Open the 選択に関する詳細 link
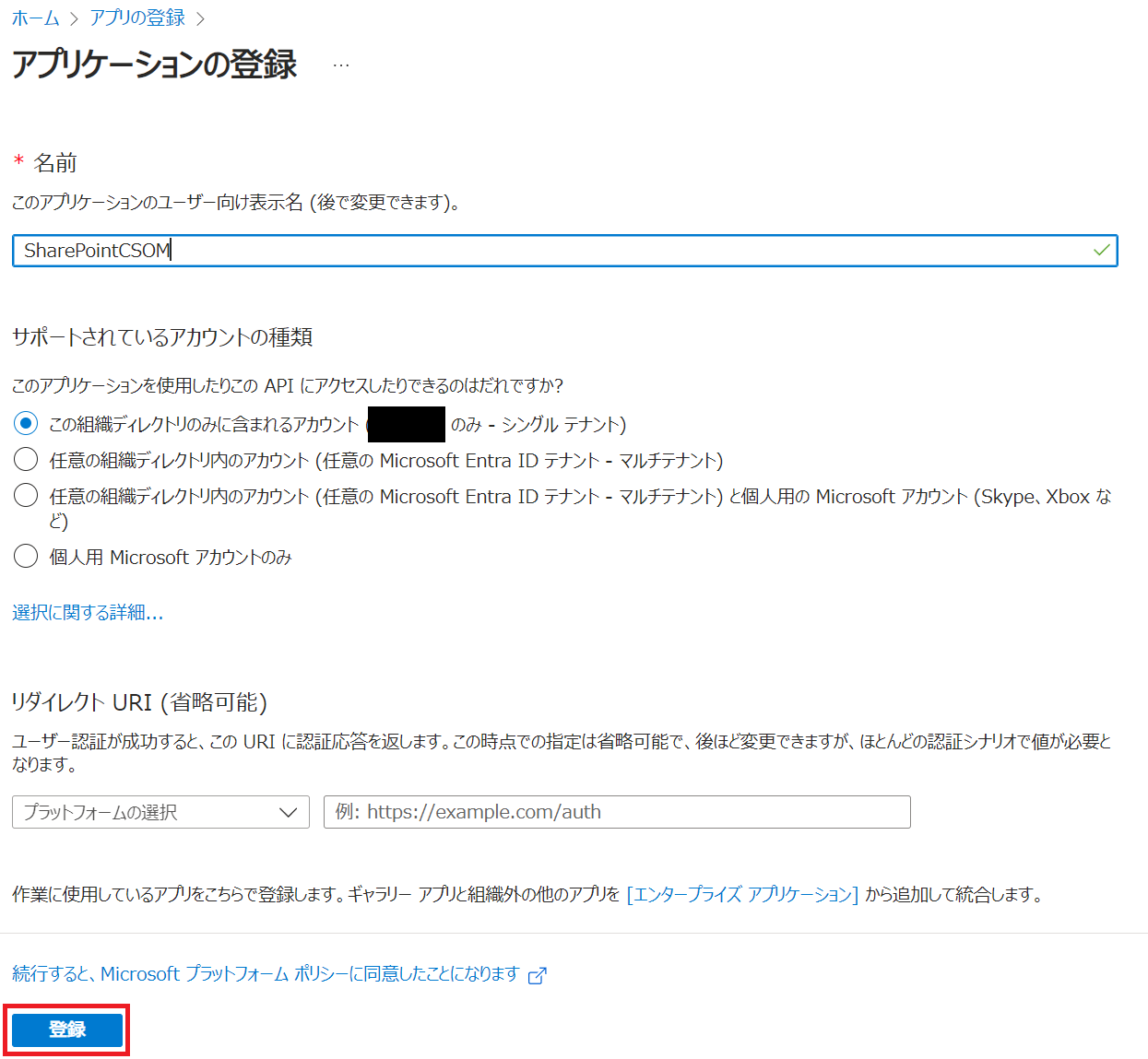The image size is (1148, 1059). pos(88,612)
